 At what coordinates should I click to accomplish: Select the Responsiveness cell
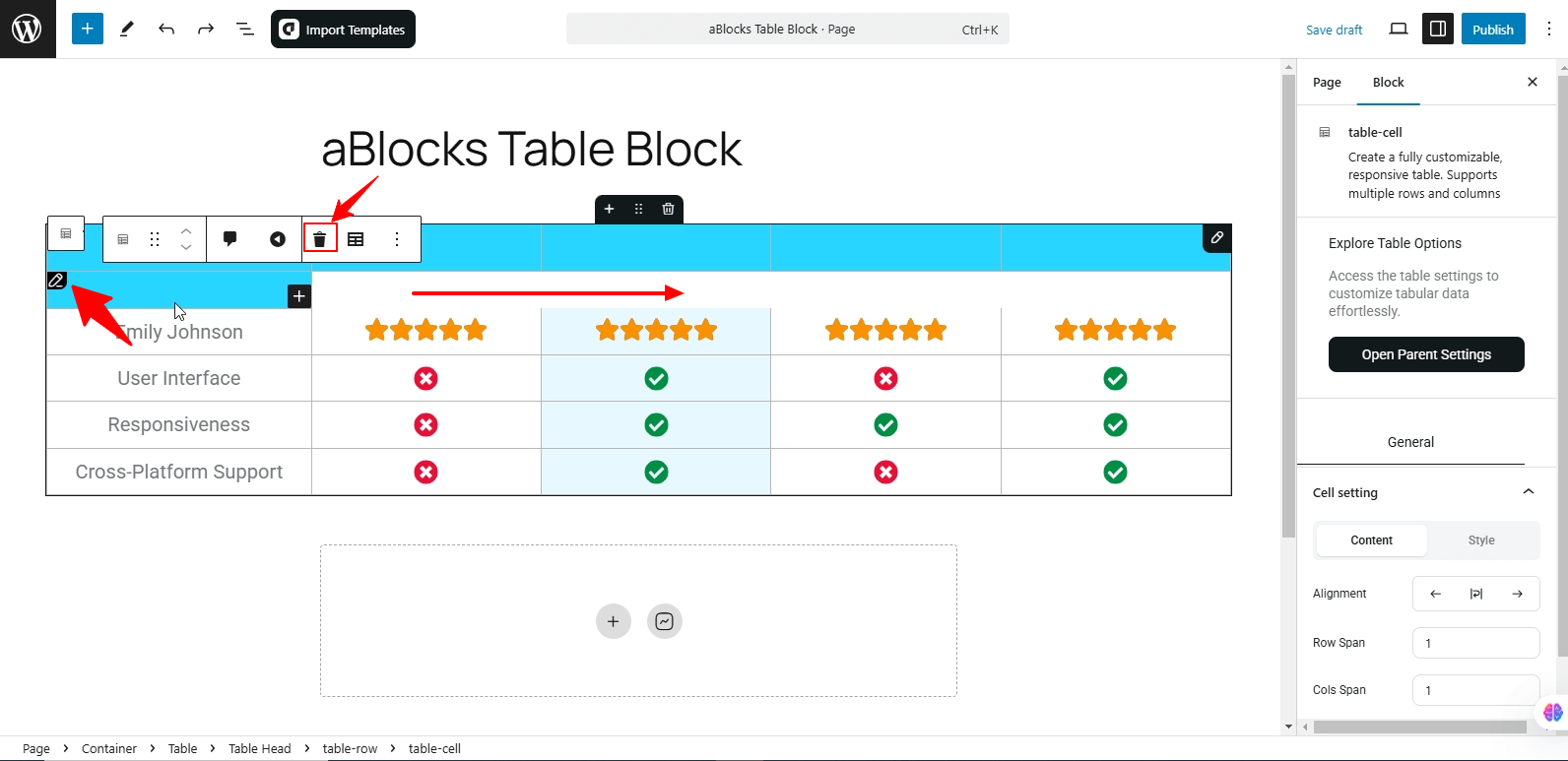(179, 424)
